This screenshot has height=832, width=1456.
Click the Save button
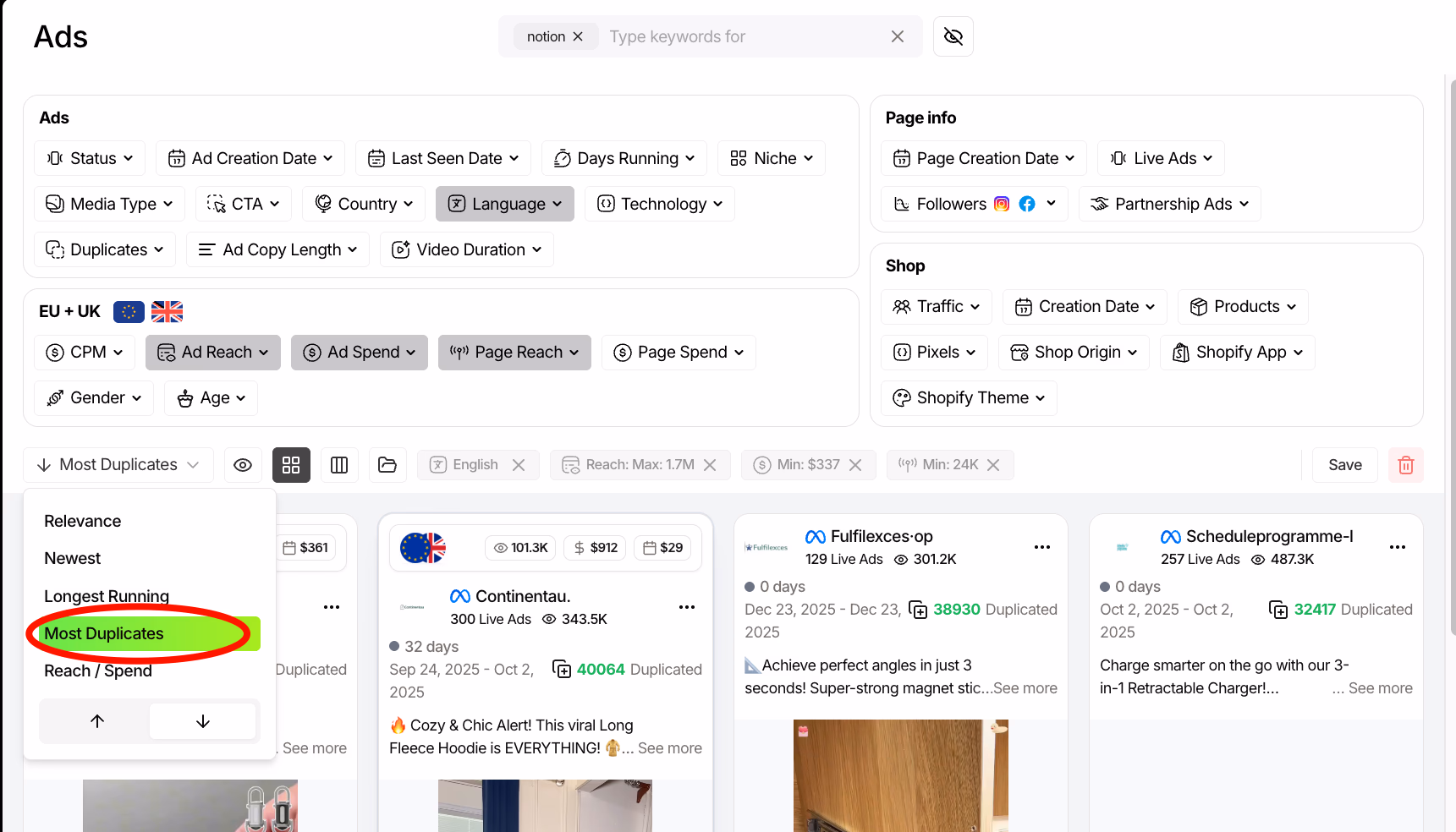pos(1345,465)
